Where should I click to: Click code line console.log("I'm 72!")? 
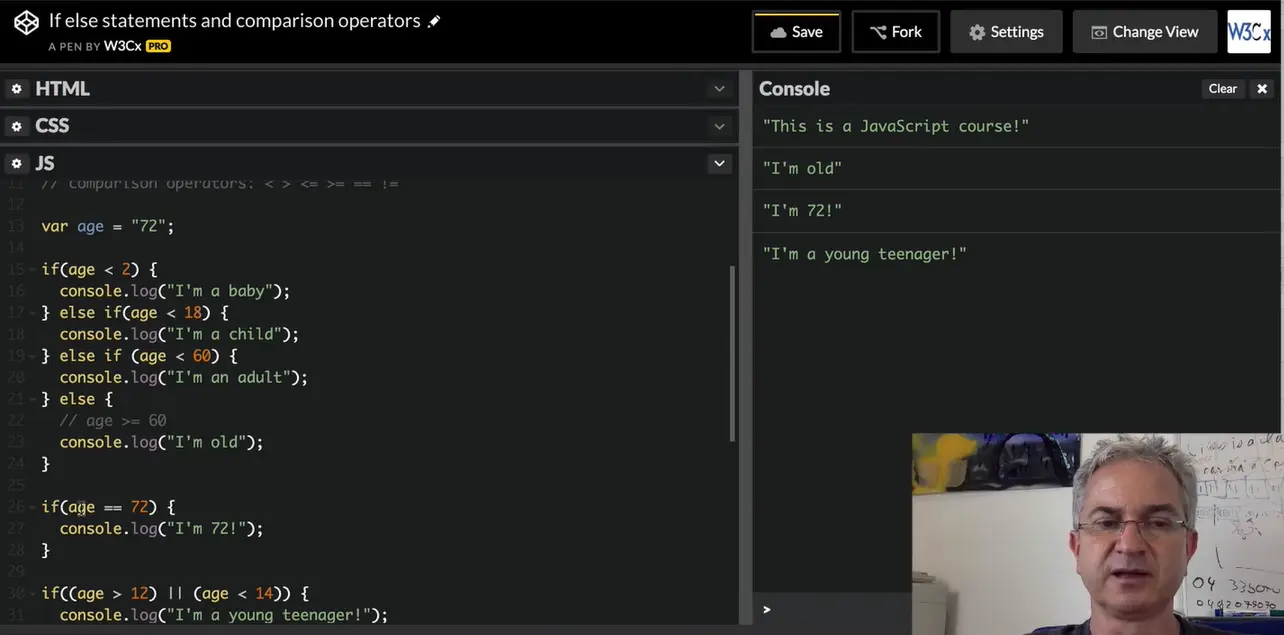click(x=161, y=529)
